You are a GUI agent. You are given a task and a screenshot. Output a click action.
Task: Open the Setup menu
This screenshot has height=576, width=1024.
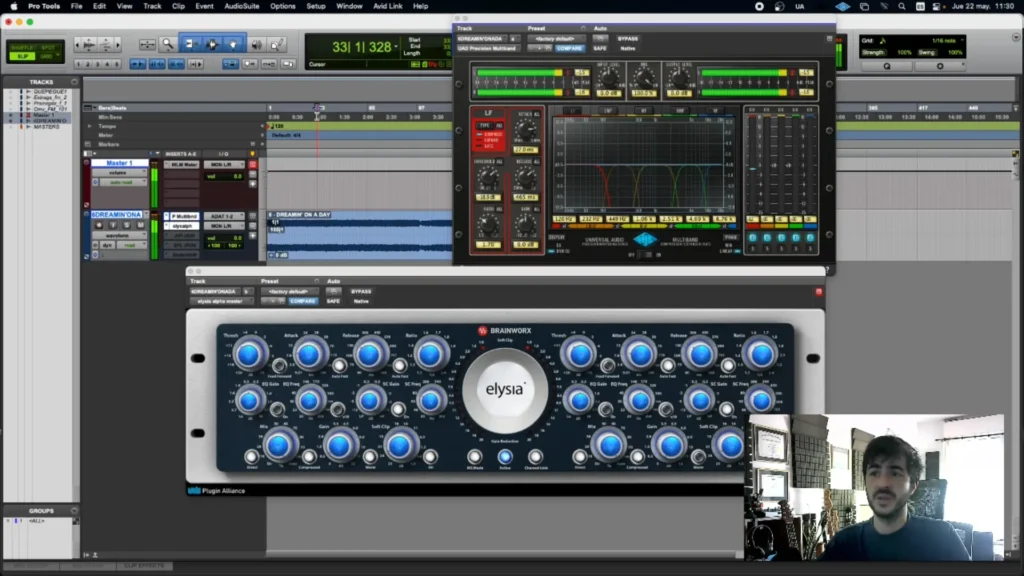[316, 7]
